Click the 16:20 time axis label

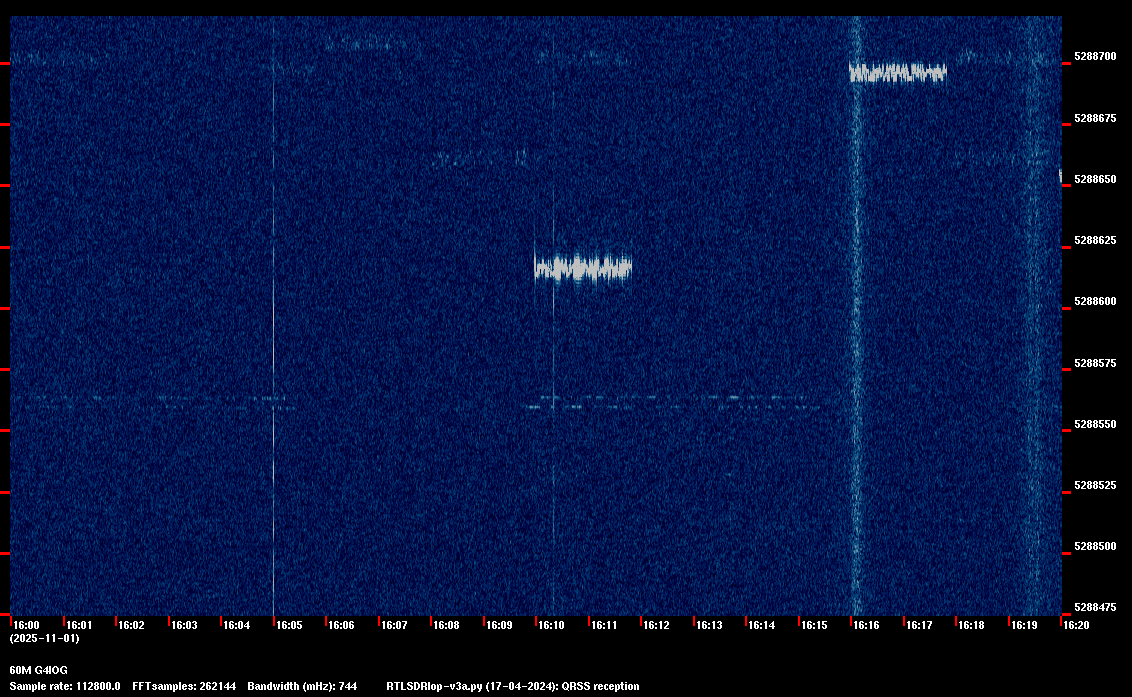[1076, 625]
